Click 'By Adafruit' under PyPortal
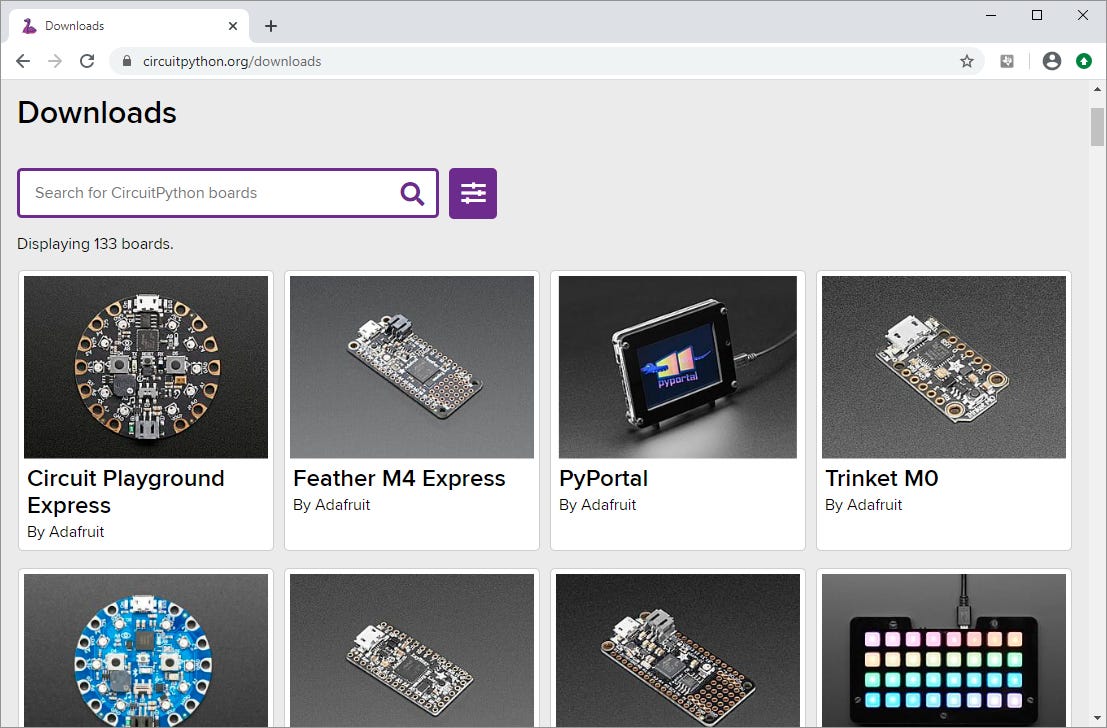This screenshot has height=728, width=1107. tap(598, 505)
